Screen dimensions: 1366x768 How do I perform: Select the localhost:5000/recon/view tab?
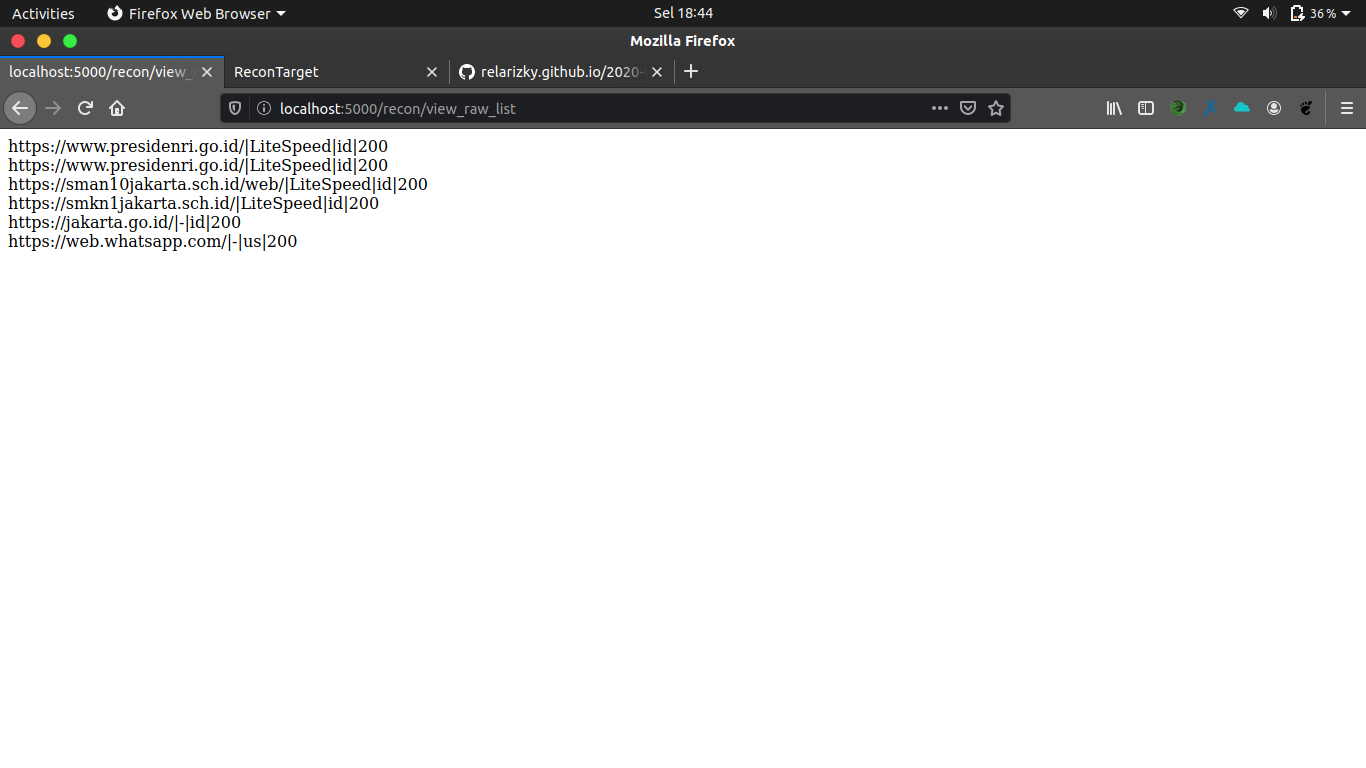click(x=112, y=72)
